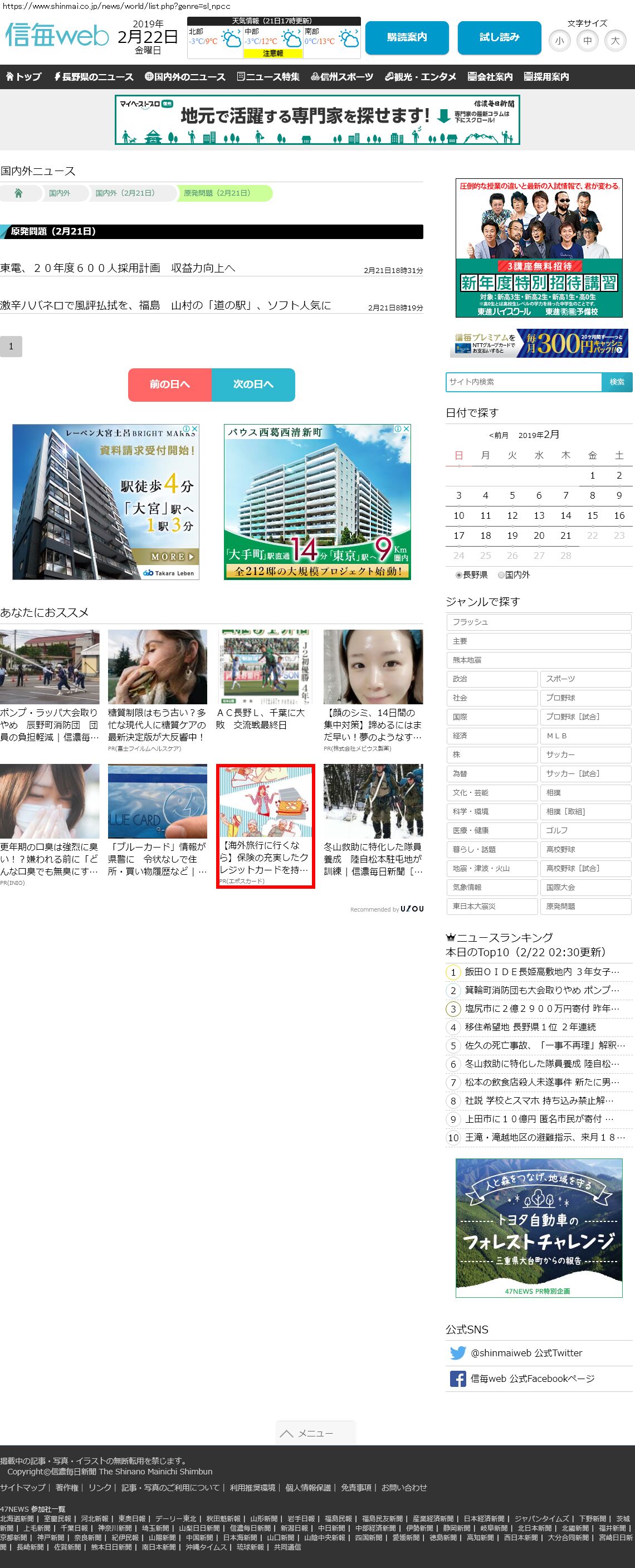This screenshot has height=1568, width=635.
Task: Go to previous day 前の日へ
Action: 170,384
